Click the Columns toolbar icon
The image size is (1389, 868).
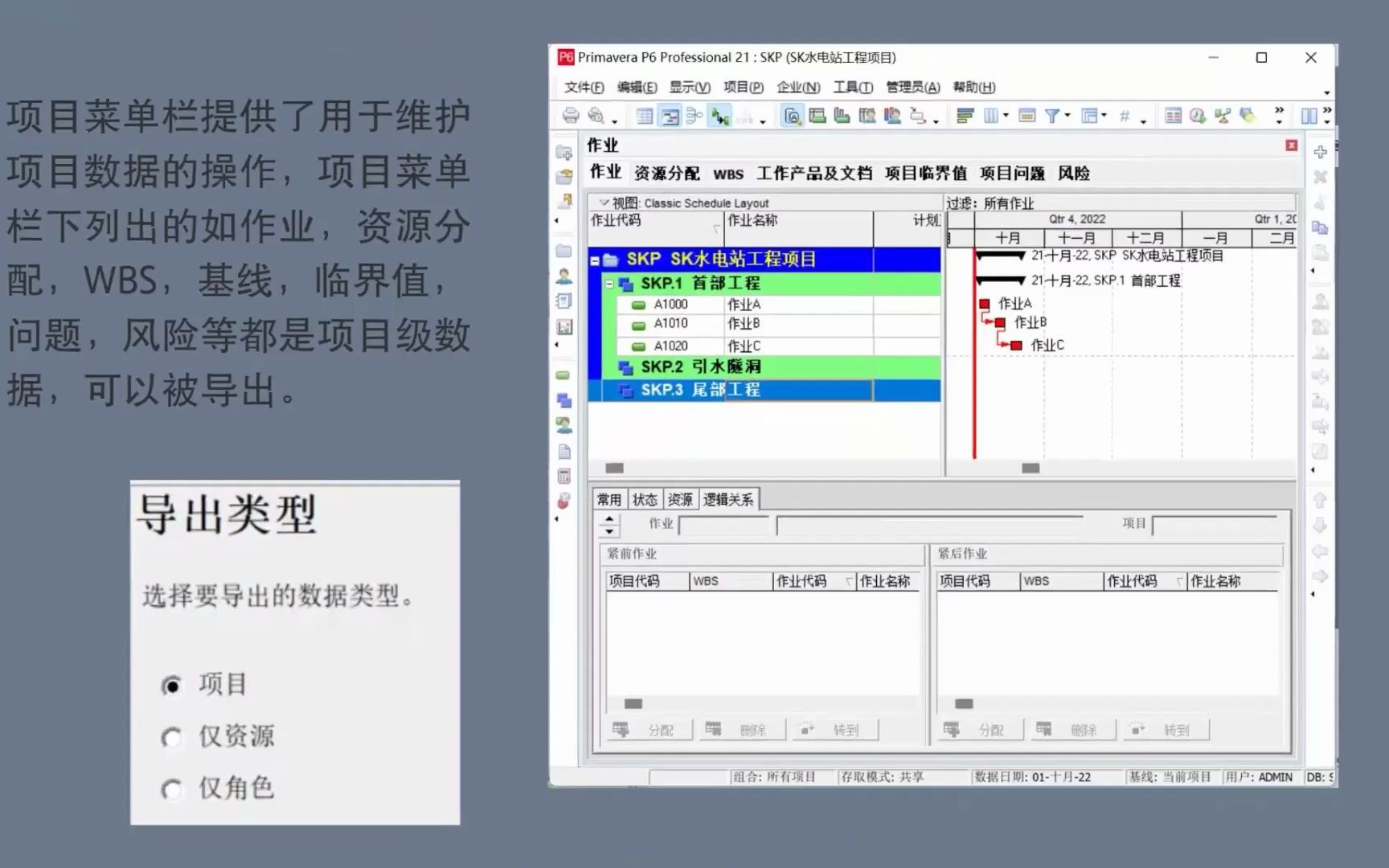[990, 116]
